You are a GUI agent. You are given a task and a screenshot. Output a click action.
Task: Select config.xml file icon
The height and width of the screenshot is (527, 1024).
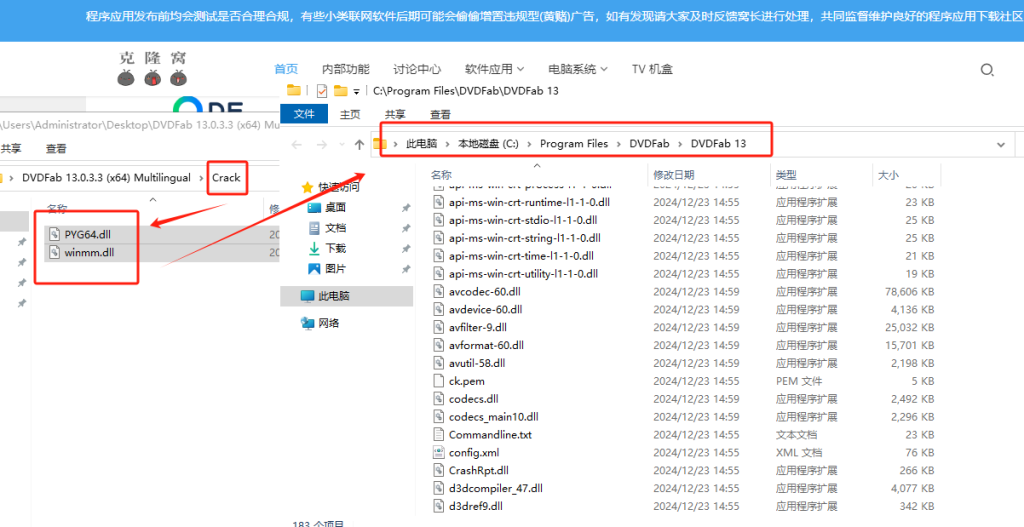(x=439, y=452)
